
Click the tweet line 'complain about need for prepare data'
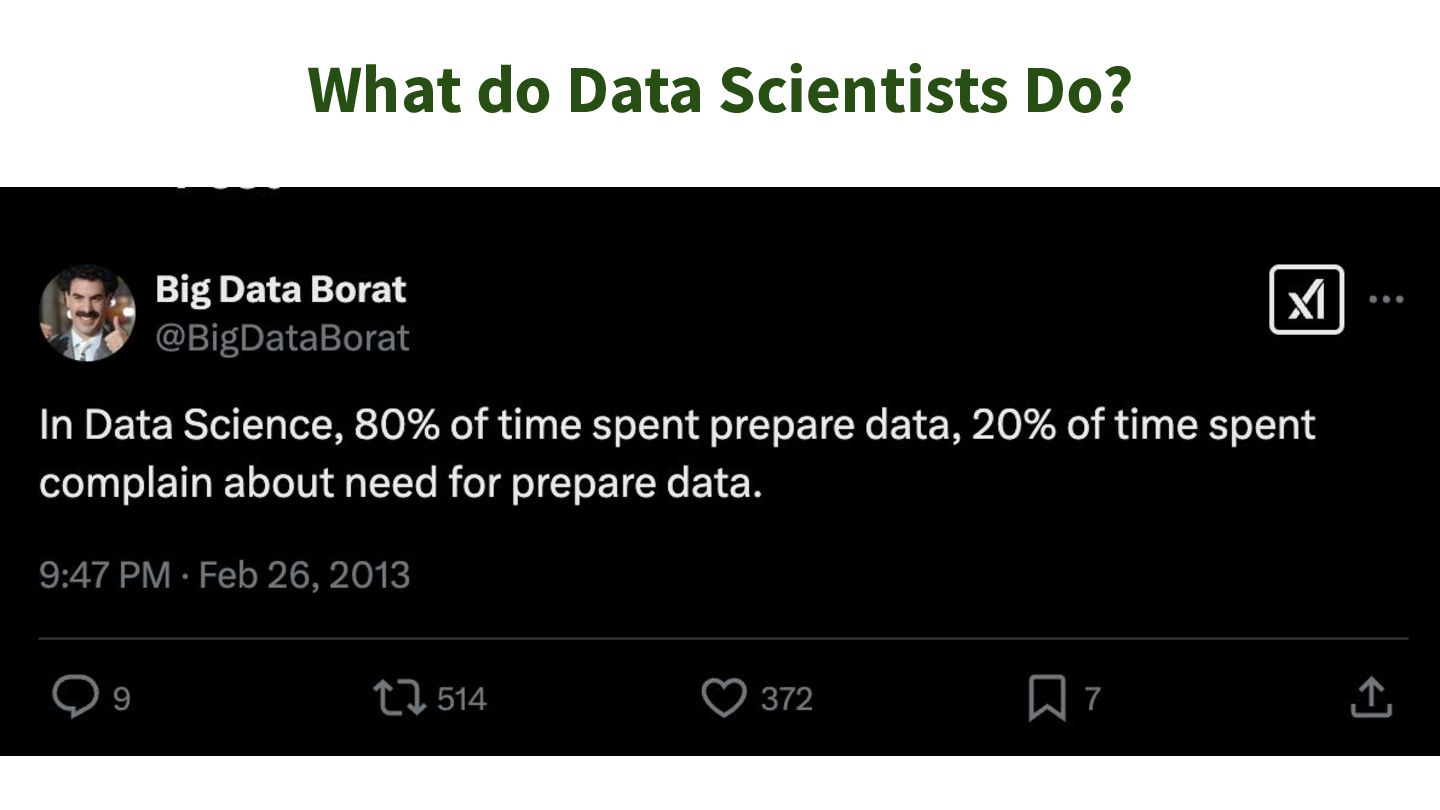click(400, 483)
